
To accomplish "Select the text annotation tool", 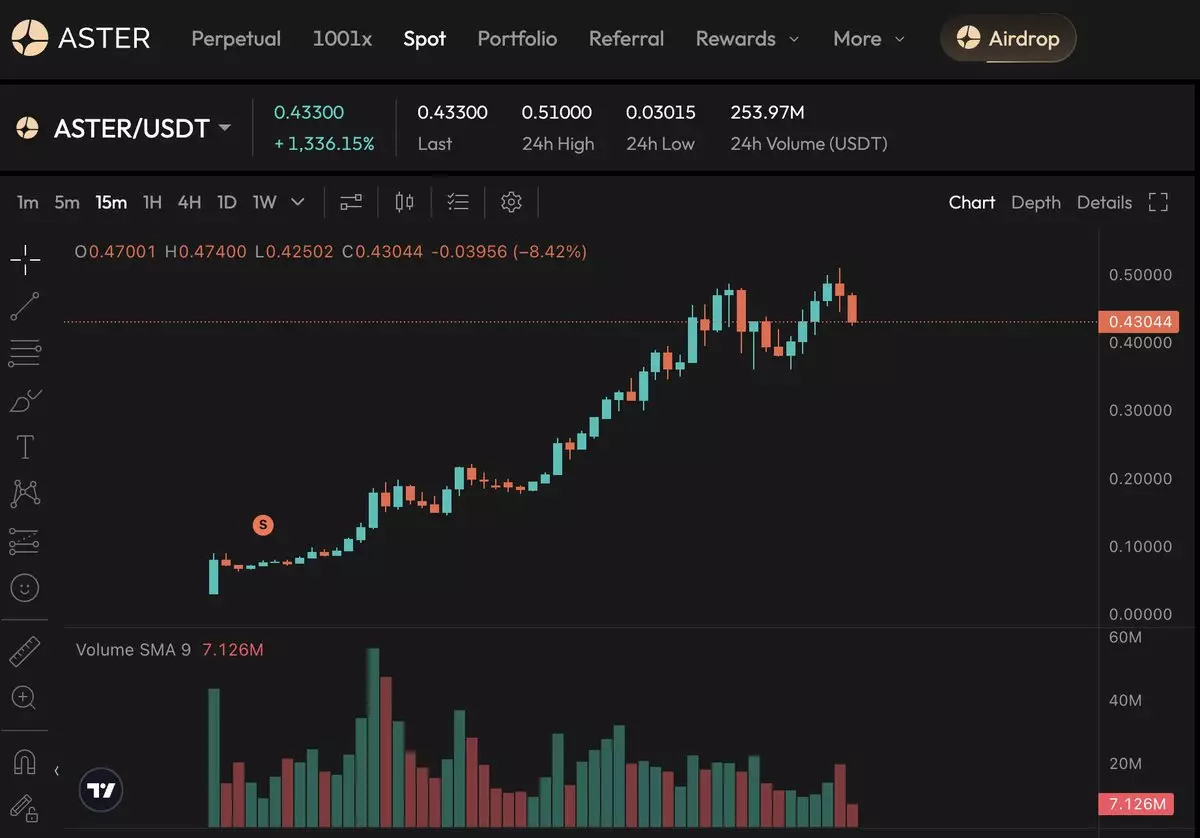I will 26,447.
